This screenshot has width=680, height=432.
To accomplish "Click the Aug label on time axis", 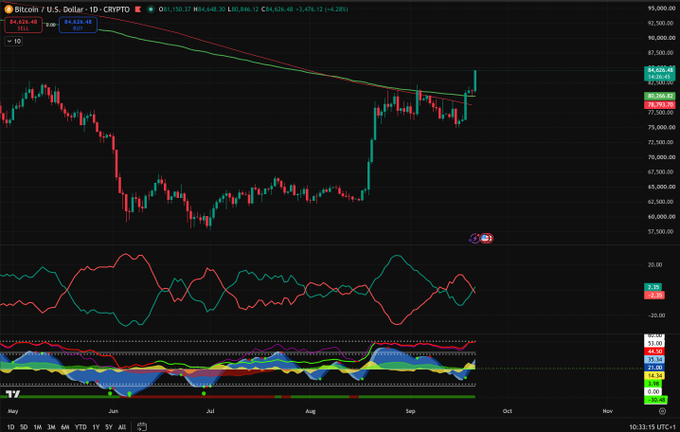I will click(311, 411).
